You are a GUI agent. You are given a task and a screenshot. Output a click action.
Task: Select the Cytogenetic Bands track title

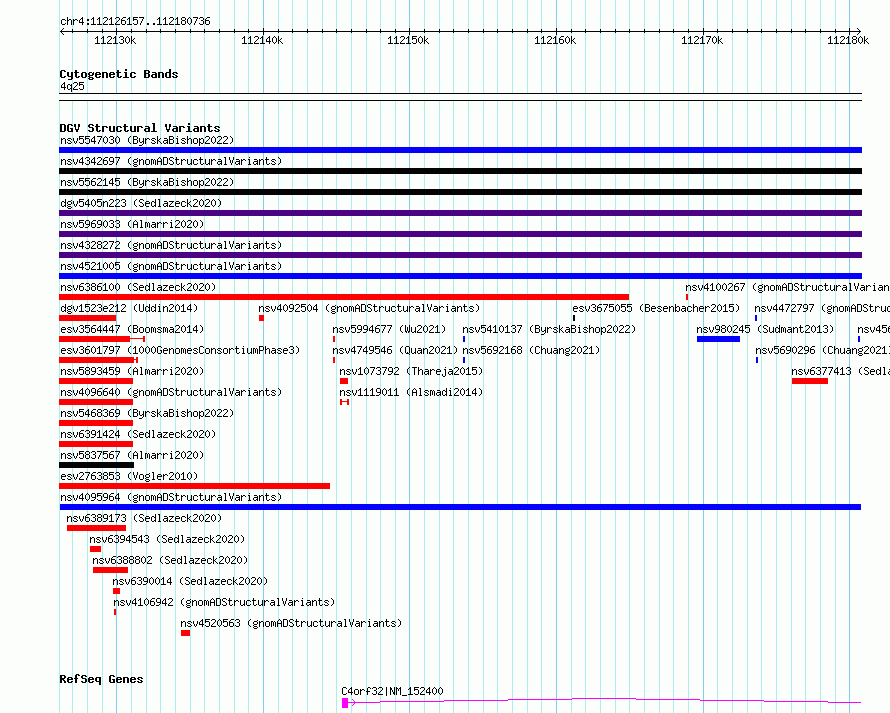coord(119,74)
